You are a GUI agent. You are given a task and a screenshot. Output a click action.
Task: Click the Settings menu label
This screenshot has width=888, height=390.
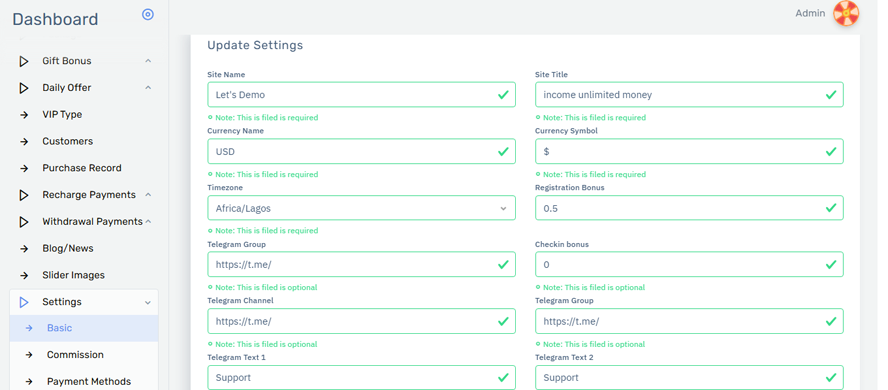[62, 302]
